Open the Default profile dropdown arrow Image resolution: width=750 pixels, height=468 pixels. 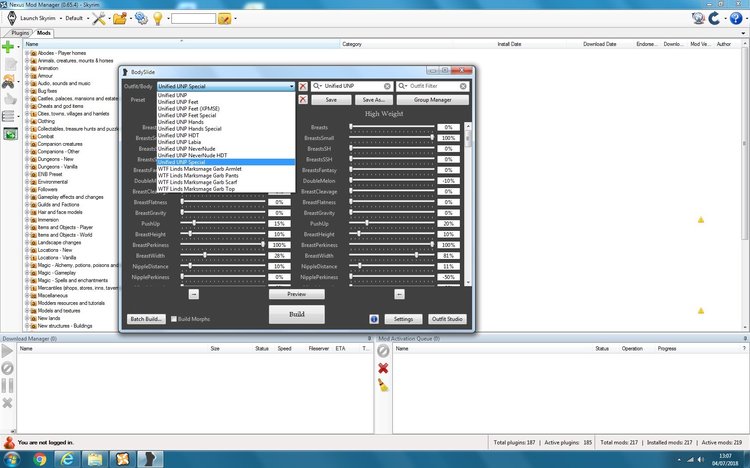click(x=88, y=19)
